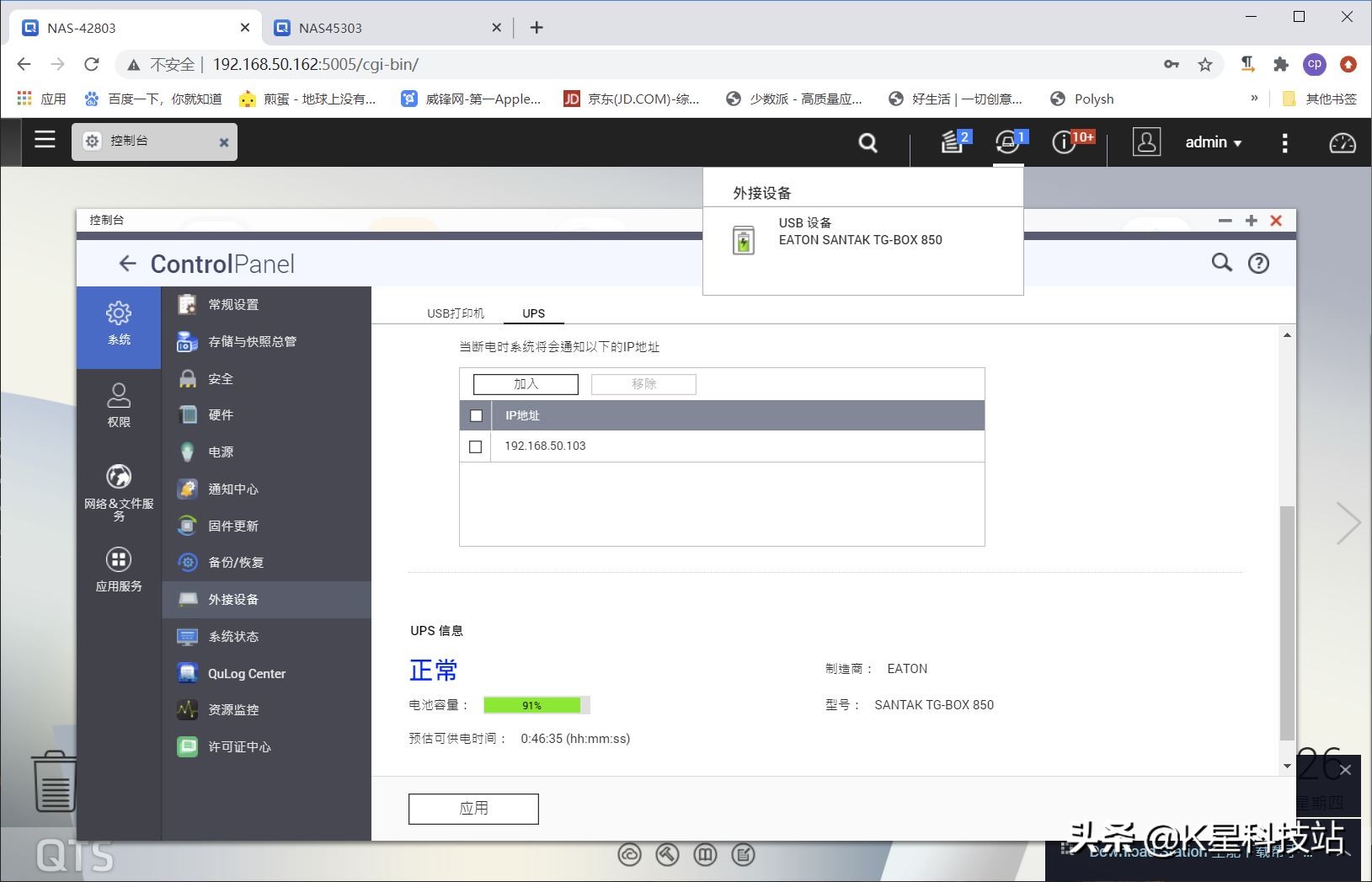1372x882 pixels.
Task: Open 存储与快照总管 in the sidebar
Action: [266, 341]
